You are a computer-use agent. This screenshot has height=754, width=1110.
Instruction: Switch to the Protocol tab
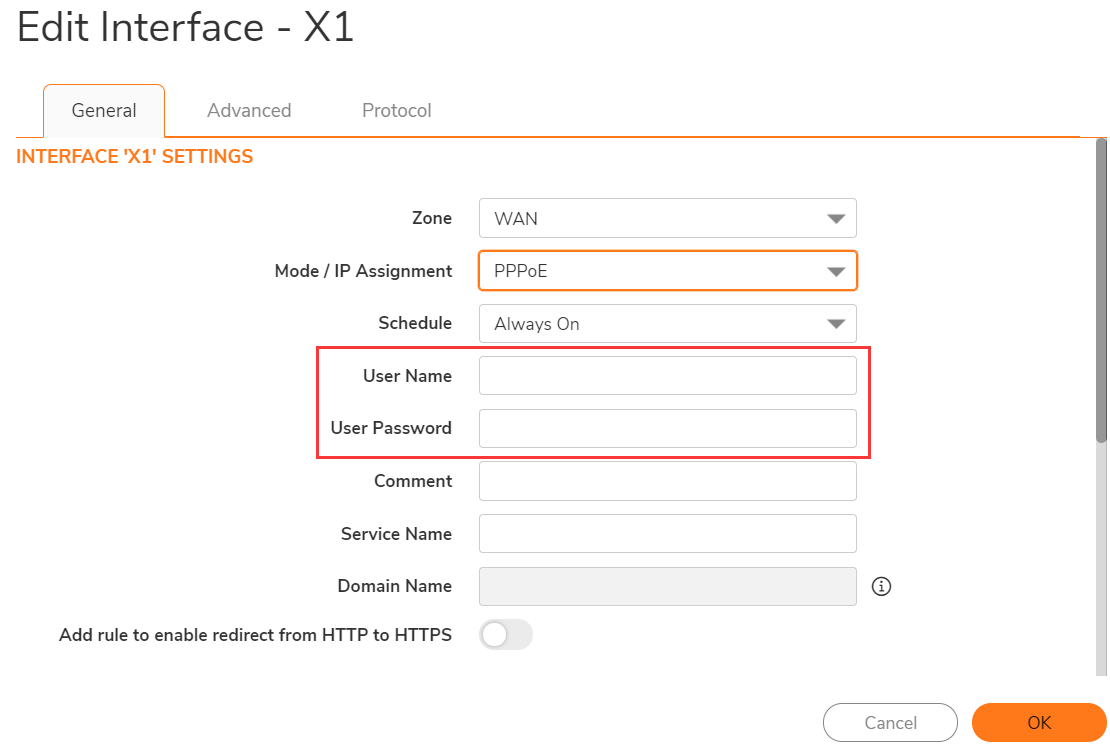coord(396,111)
